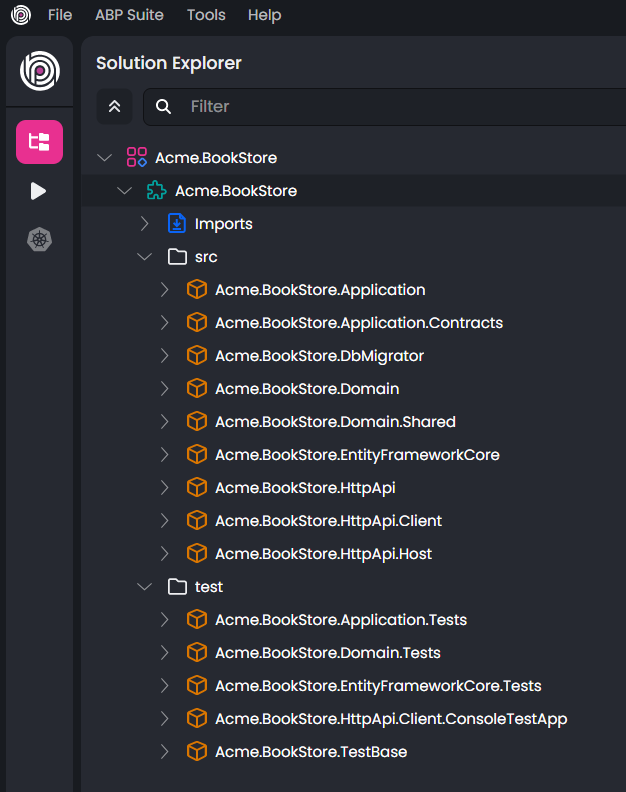Open the Solution Runner play icon

point(39,191)
